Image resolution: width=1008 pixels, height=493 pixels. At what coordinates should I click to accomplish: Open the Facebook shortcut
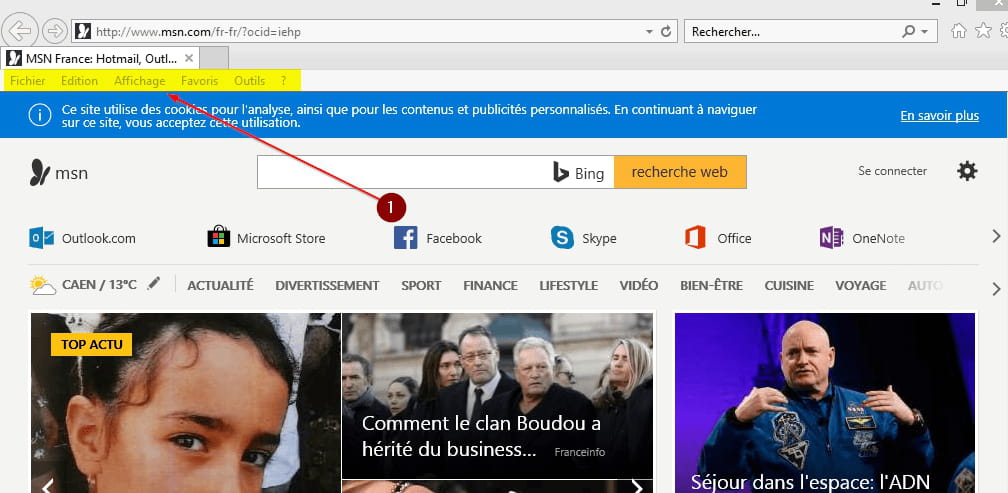tap(438, 238)
